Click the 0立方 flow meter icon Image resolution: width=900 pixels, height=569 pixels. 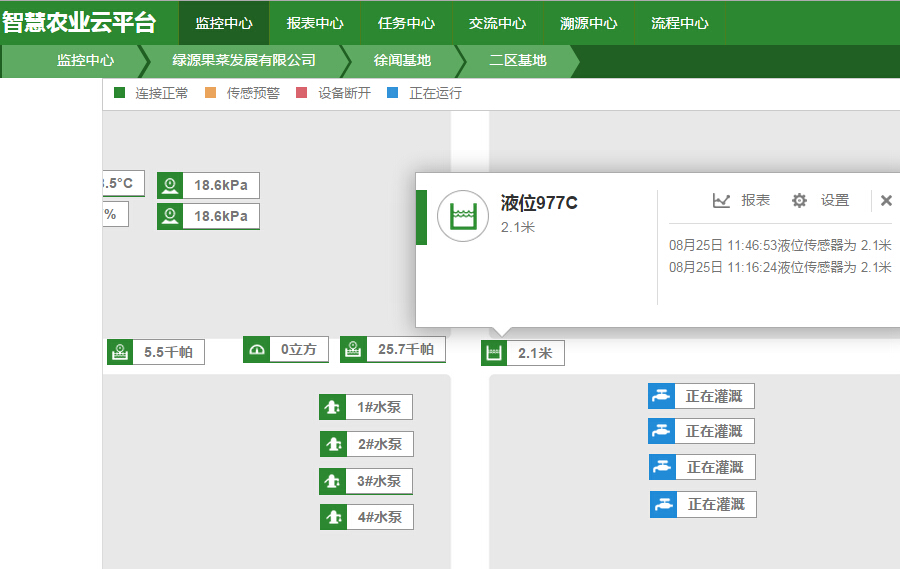point(257,350)
